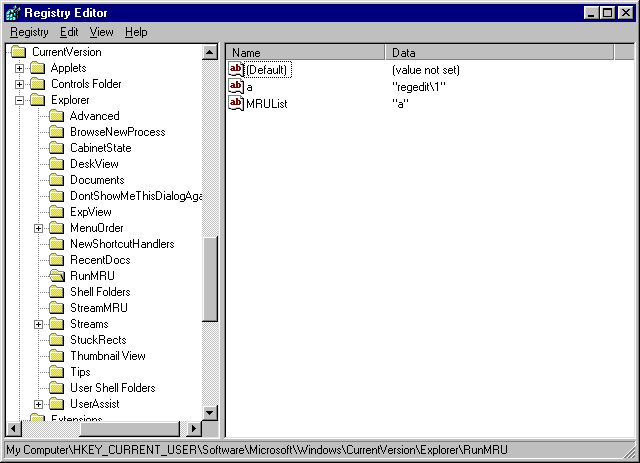Screen dimensions: 640x463
Task: Select the Shell Folders key label
Action: click(x=100, y=292)
